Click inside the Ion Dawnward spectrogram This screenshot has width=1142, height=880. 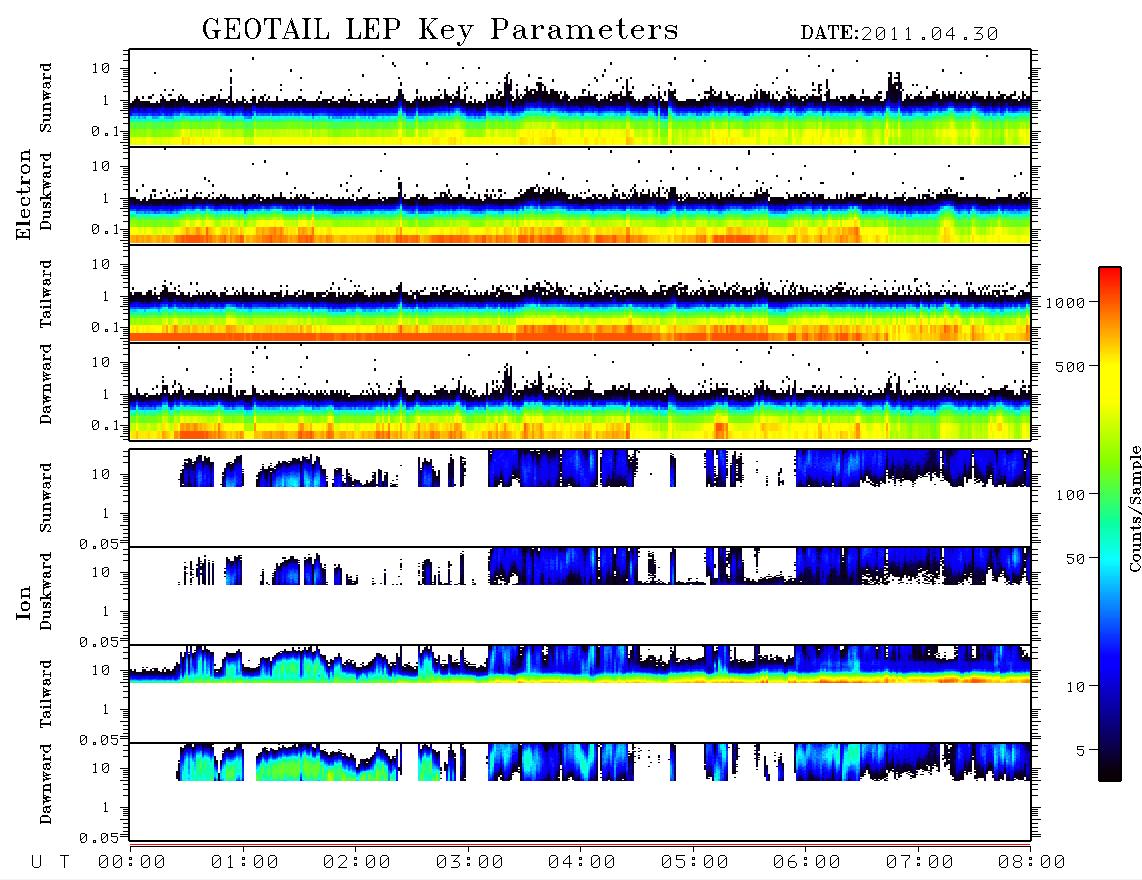tap(580, 791)
